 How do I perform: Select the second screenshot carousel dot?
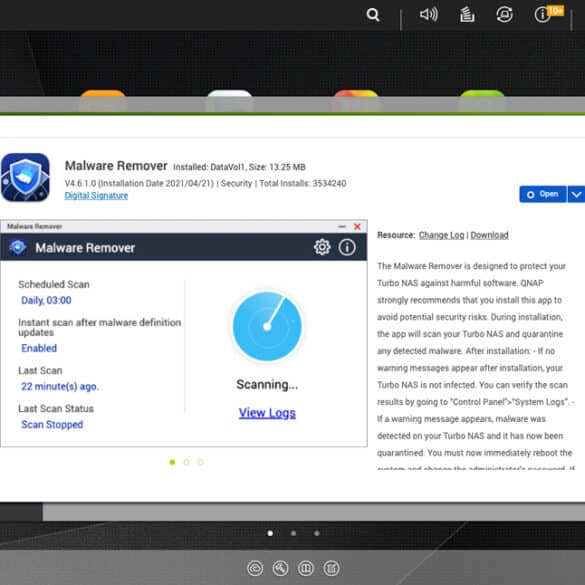(x=187, y=462)
